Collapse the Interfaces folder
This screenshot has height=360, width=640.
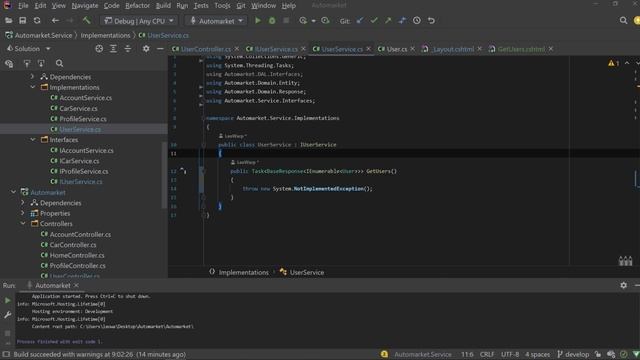(x=33, y=140)
